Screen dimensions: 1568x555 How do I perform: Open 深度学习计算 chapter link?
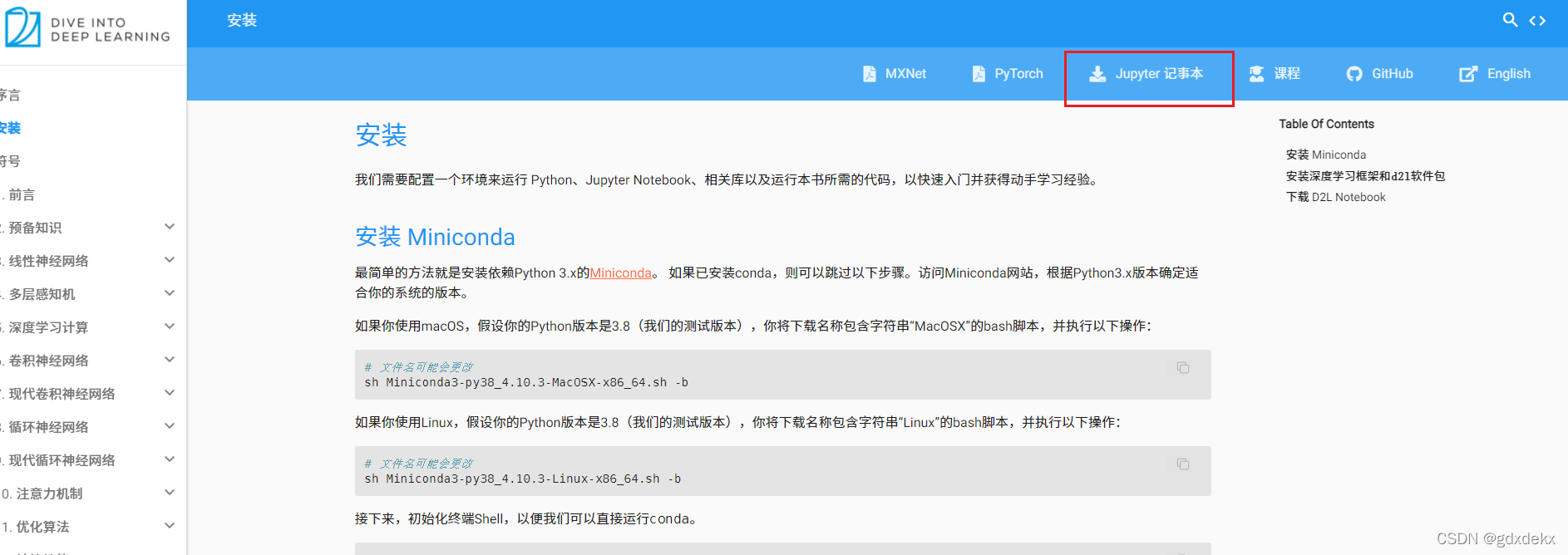45,327
